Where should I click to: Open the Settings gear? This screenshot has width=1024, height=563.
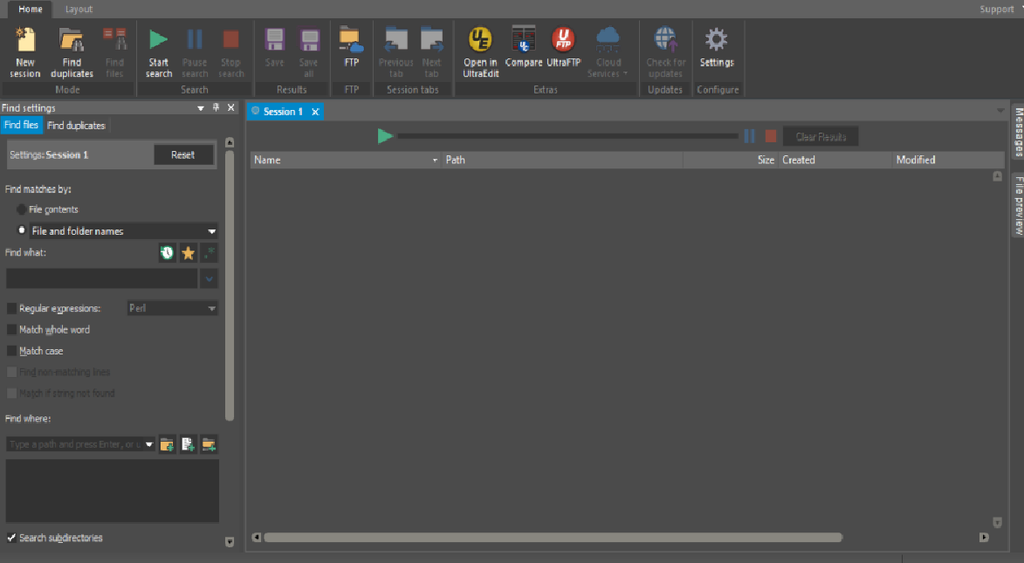(x=716, y=47)
